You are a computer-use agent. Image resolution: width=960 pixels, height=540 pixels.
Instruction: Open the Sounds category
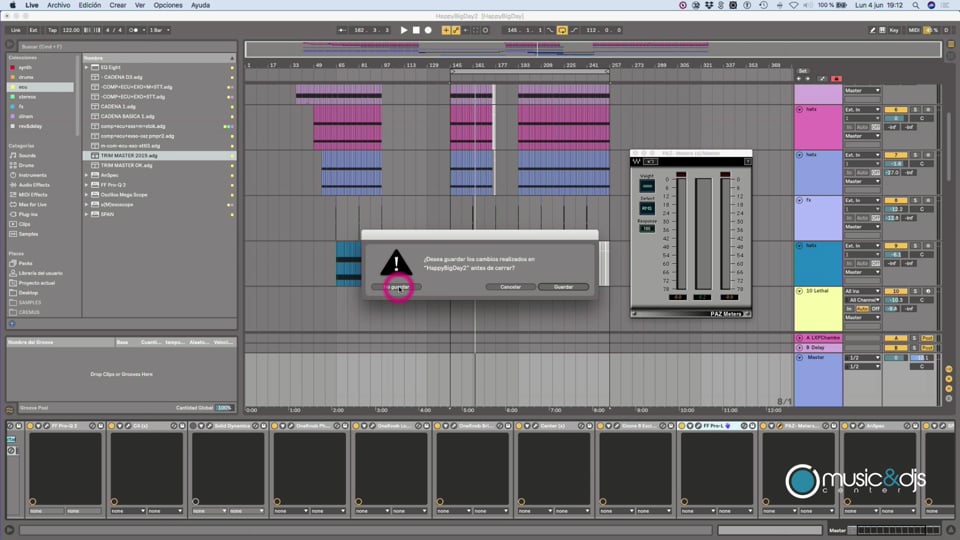28,156
